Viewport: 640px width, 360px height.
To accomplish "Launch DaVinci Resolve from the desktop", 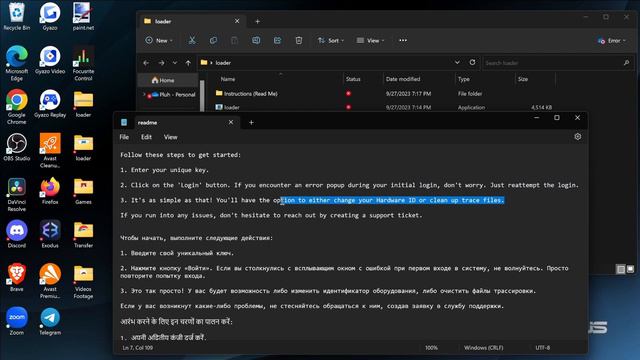I will (x=17, y=195).
